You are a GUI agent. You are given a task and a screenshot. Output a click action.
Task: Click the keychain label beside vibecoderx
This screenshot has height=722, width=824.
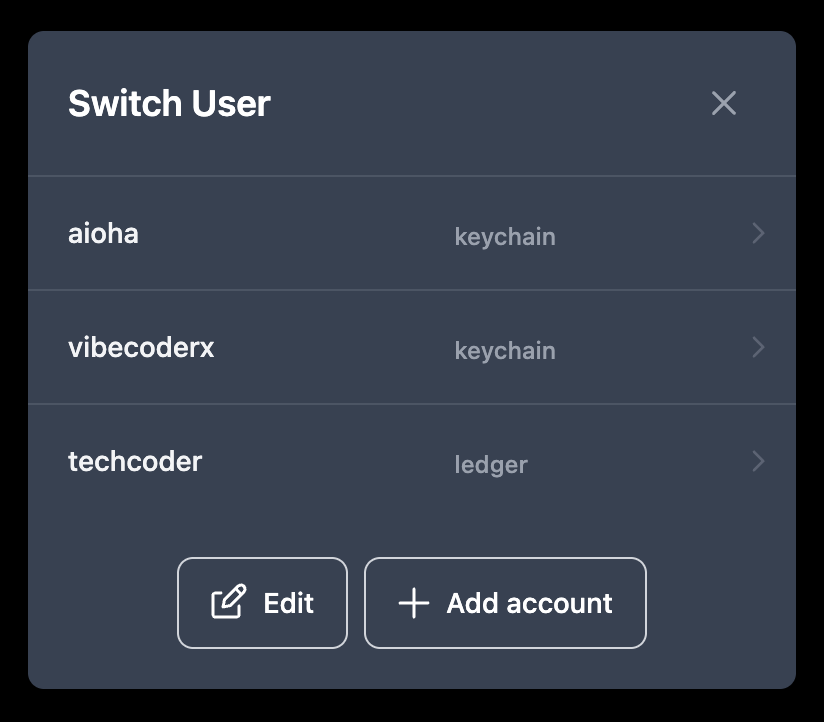[x=504, y=350]
